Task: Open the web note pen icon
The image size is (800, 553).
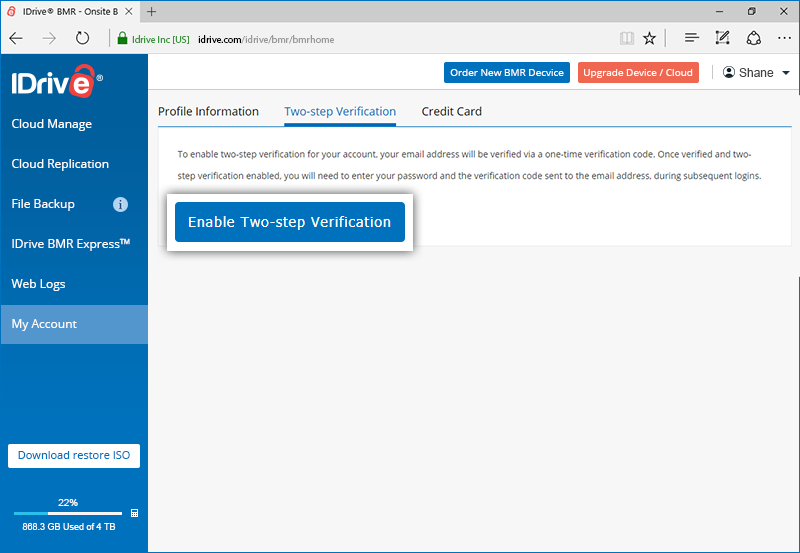Action: (x=722, y=38)
